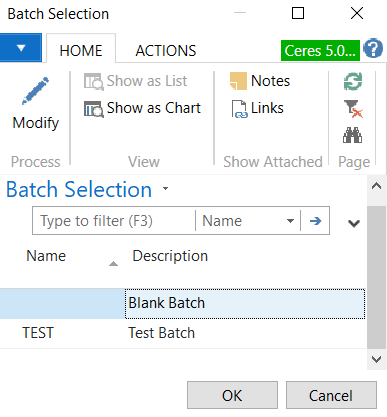Open the blue application menu dropdown
The height and width of the screenshot is (417, 387).
(21, 48)
